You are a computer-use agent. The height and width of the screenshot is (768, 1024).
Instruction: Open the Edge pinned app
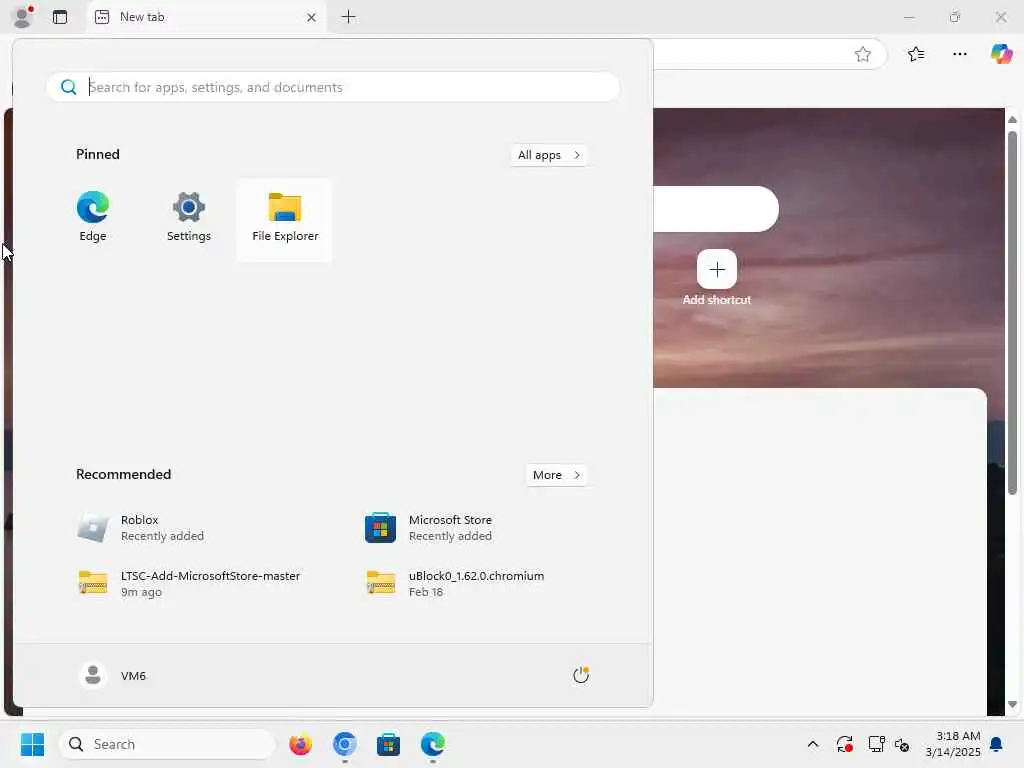(93, 218)
